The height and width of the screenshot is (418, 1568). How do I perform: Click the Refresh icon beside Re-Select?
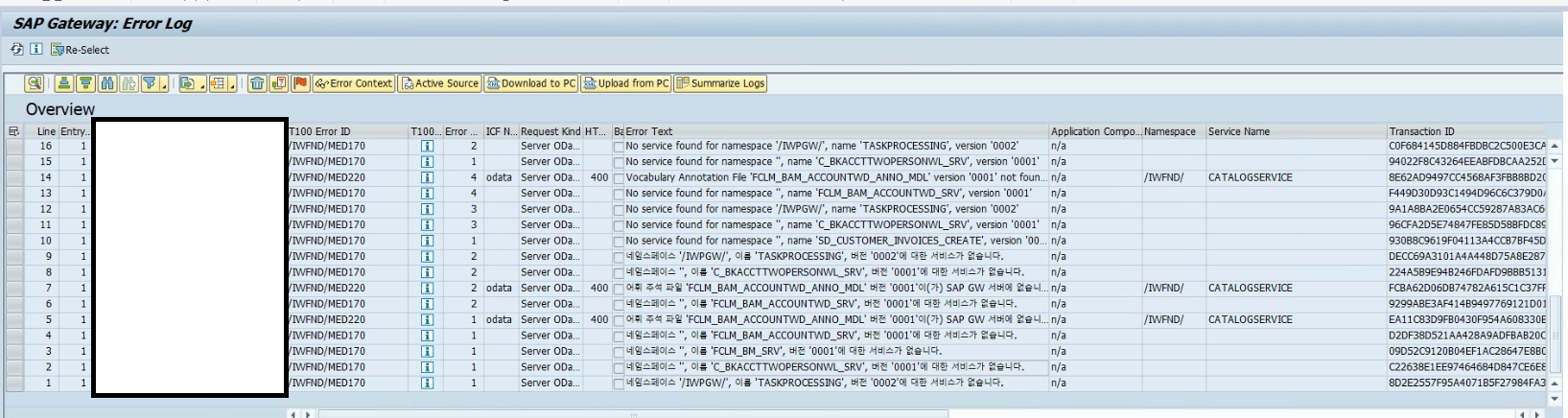coord(17,50)
